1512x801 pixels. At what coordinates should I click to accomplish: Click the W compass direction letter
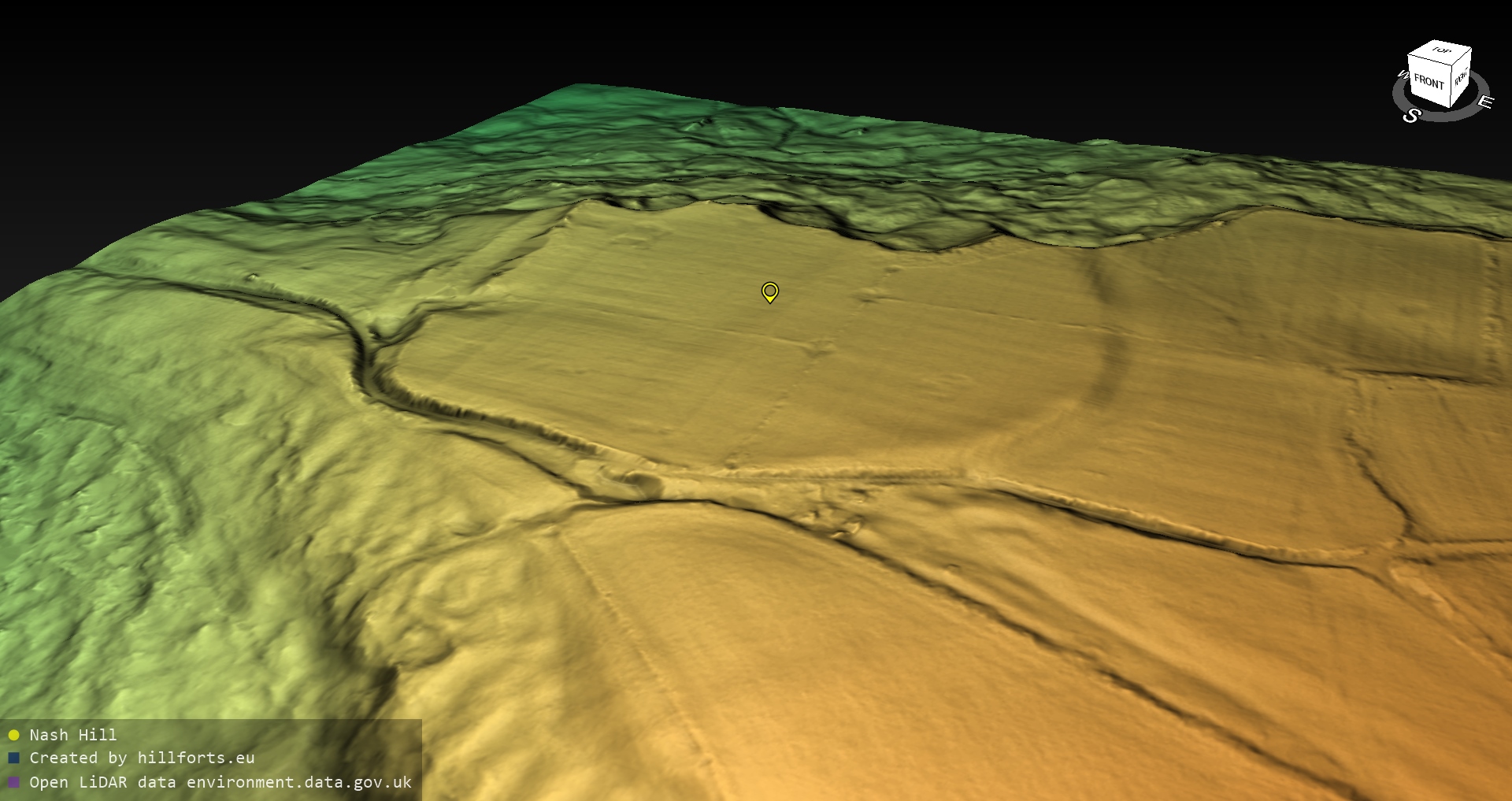coord(1402,75)
